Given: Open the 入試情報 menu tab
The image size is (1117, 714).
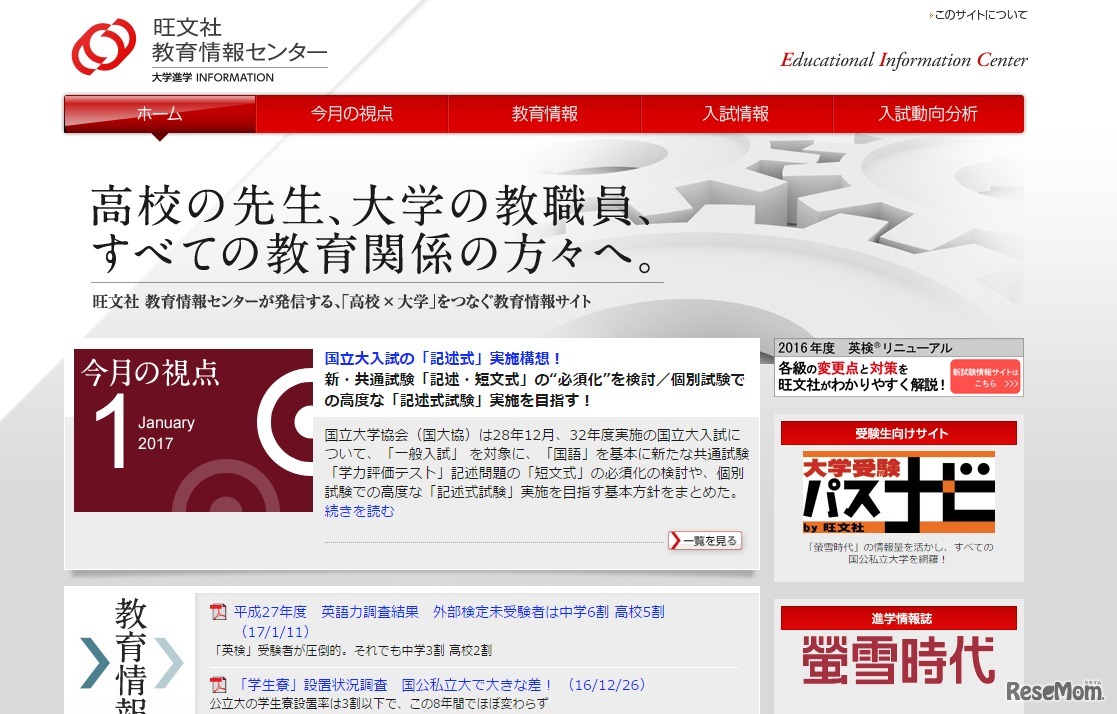Looking at the screenshot, I should point(737,114).
